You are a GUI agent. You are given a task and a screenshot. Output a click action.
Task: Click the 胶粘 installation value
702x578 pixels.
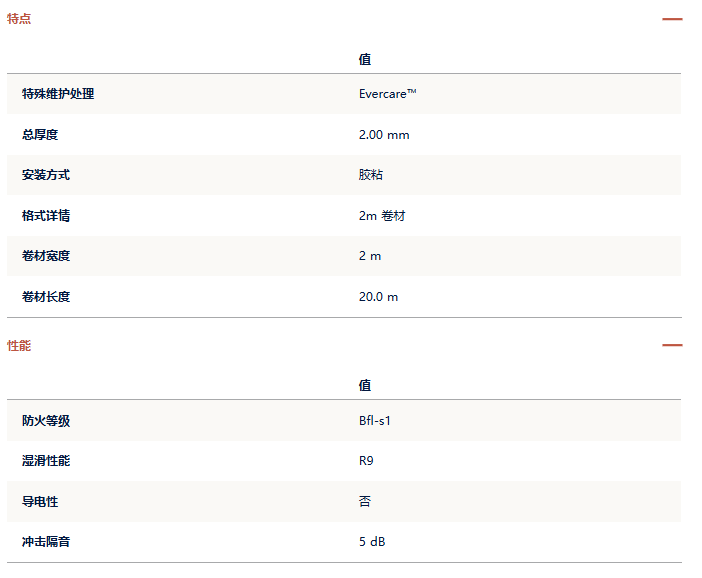[x=371, y=175]
